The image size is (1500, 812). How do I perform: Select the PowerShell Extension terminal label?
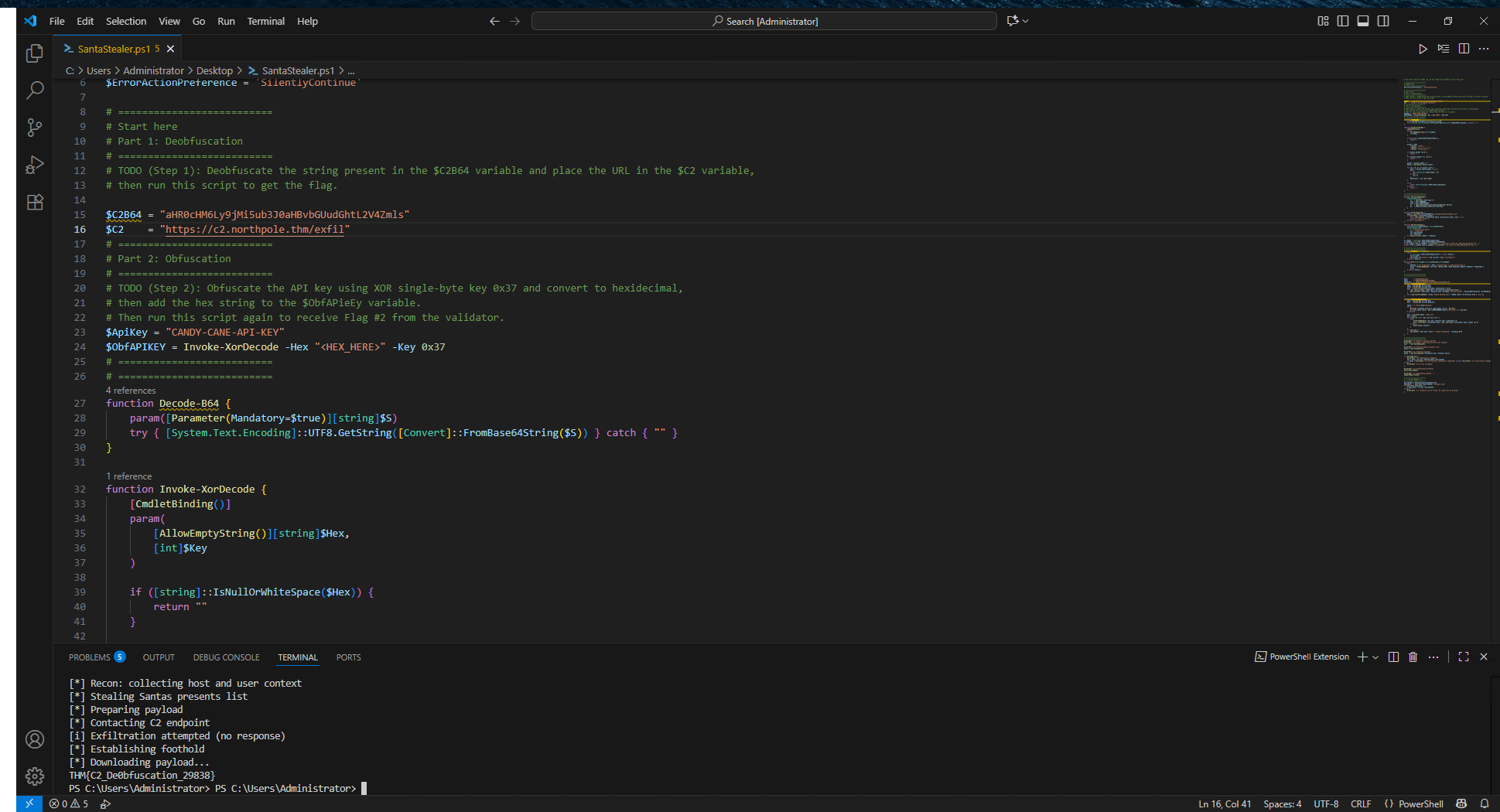tap(1302, 657)
